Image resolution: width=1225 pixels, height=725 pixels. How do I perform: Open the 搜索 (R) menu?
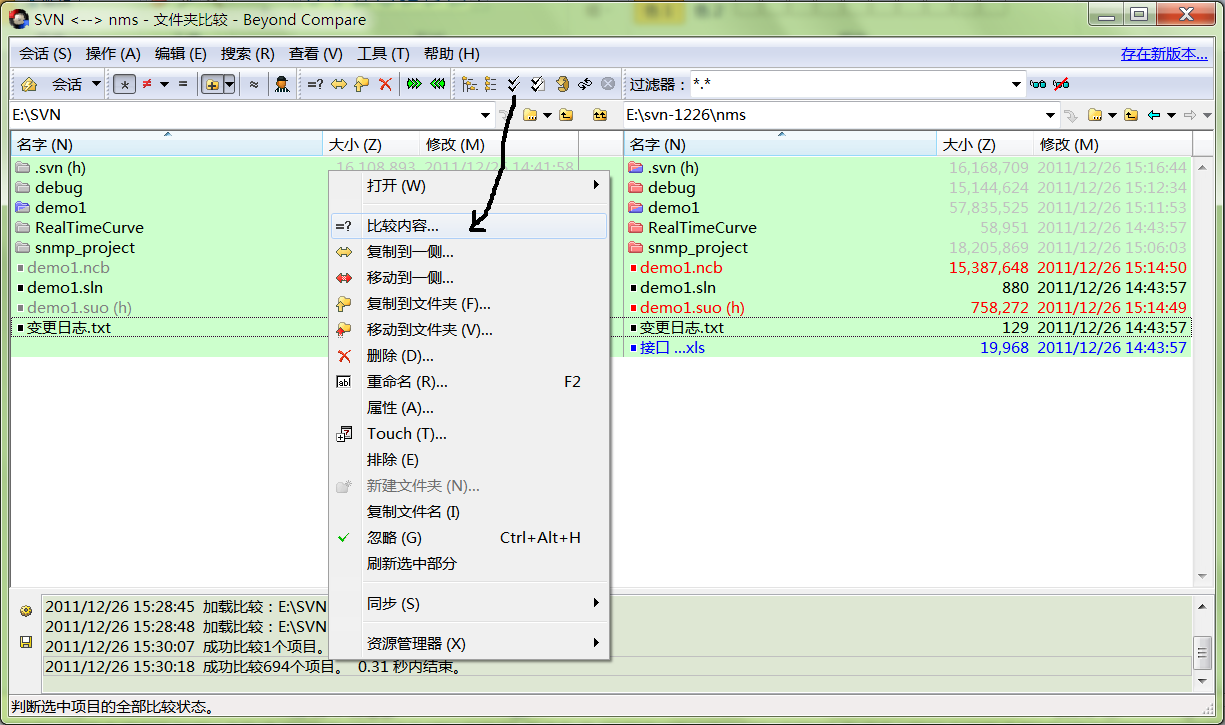pyautogui.click(x=248, y=54)
